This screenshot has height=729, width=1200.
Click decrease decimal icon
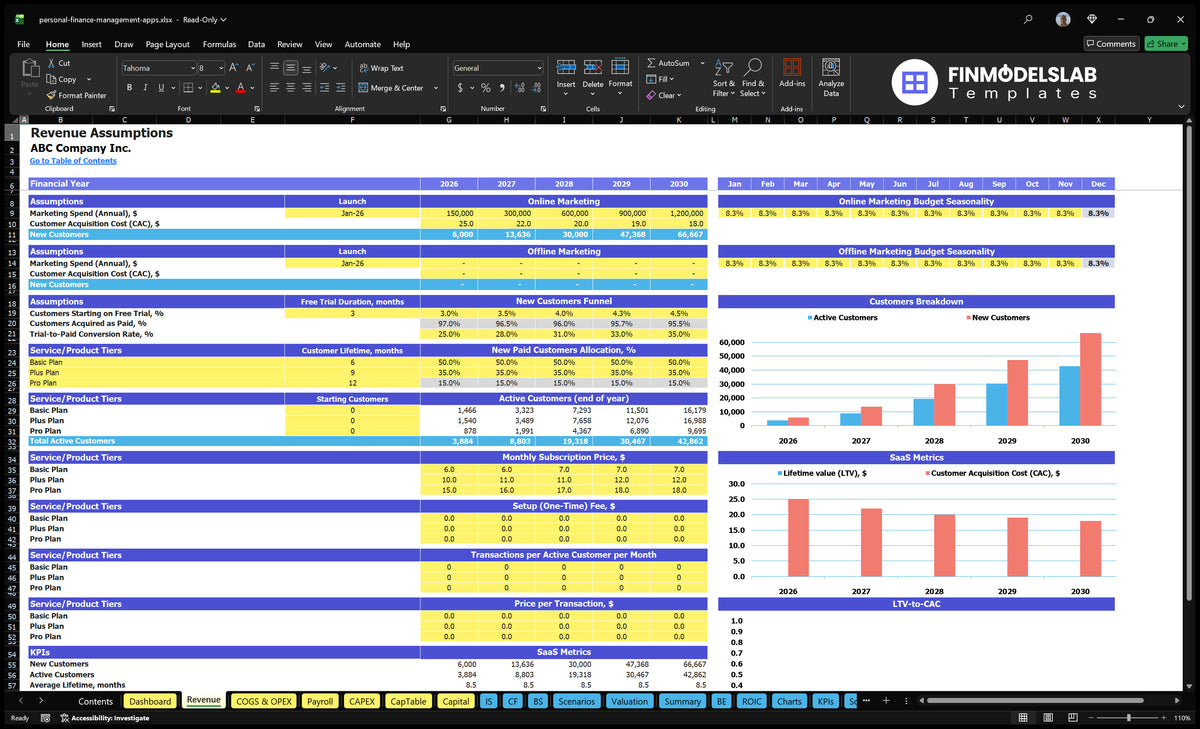tap(537, 88)
